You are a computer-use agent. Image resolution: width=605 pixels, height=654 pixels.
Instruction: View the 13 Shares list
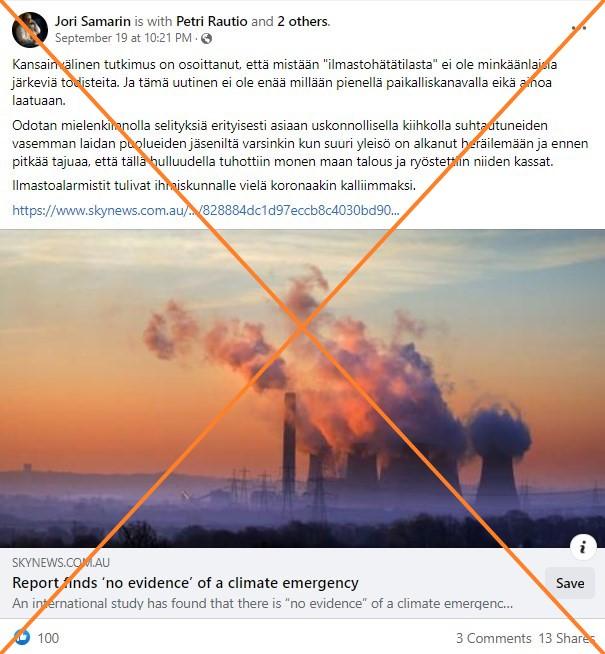[566, 638]
